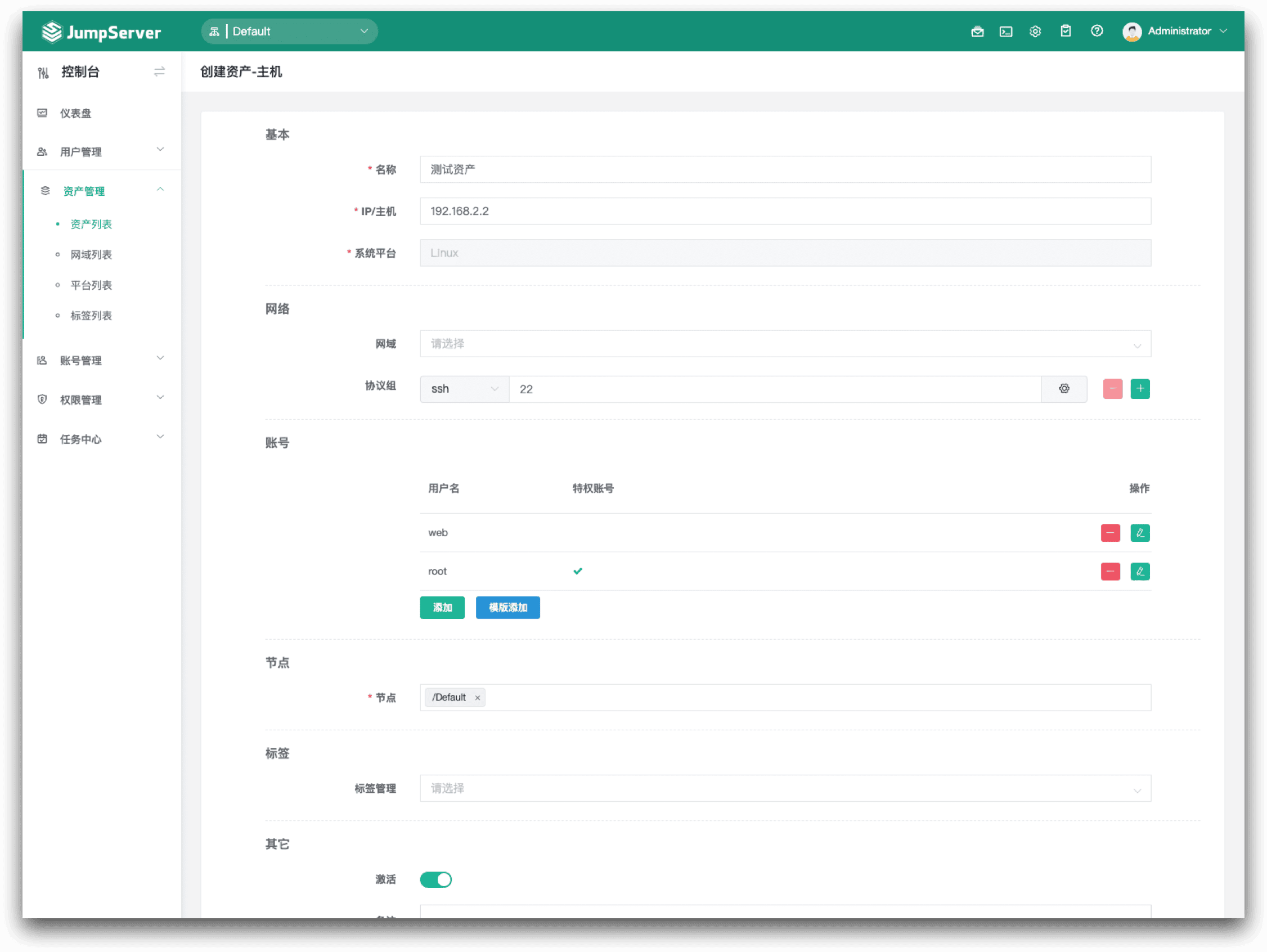Delete the root account

1110,571
